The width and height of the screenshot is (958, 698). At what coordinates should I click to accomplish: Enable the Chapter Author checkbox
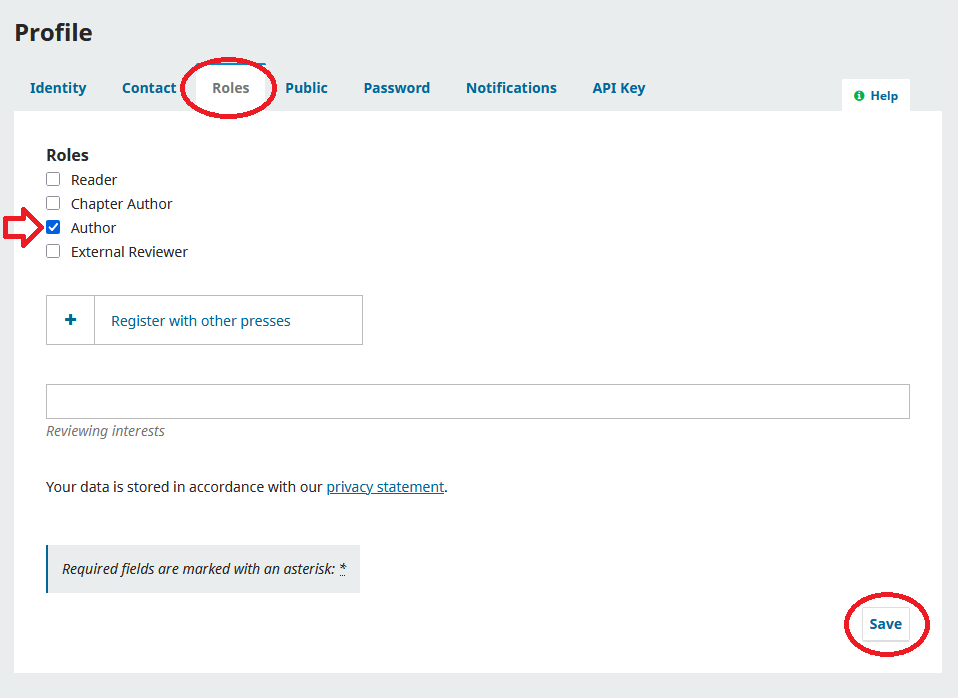[x=53, y=204]
